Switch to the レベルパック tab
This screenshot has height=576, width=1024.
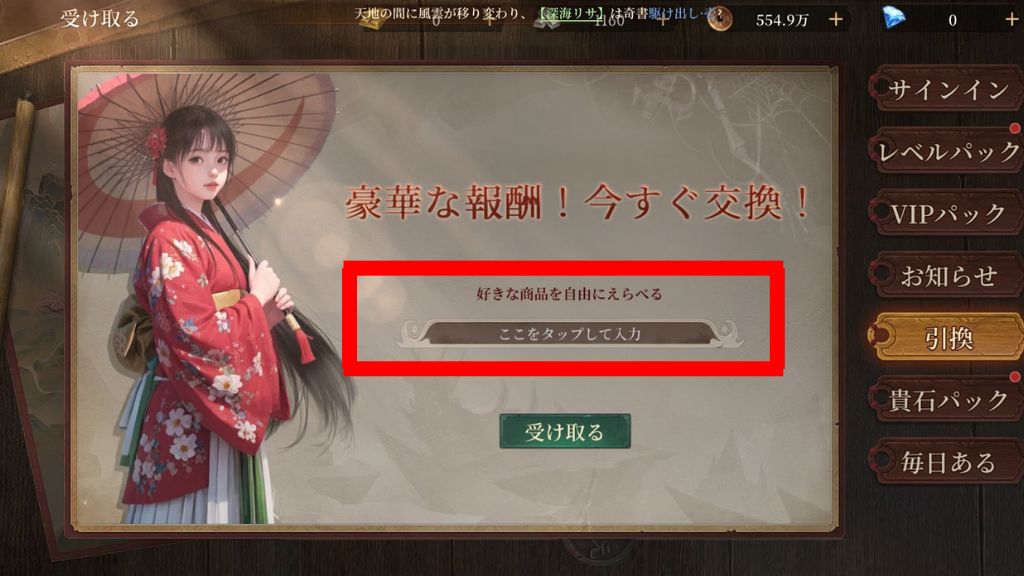(946, 152)
